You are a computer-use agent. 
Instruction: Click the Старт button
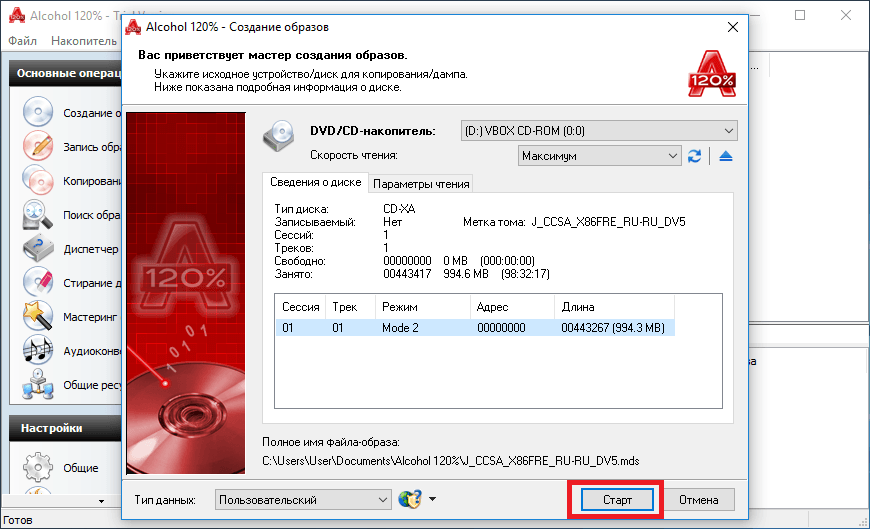click(x=617, y=500)
